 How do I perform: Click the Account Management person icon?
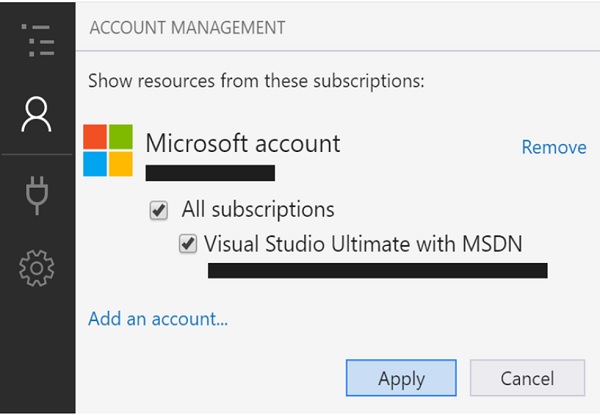click(x=37, y=115)
